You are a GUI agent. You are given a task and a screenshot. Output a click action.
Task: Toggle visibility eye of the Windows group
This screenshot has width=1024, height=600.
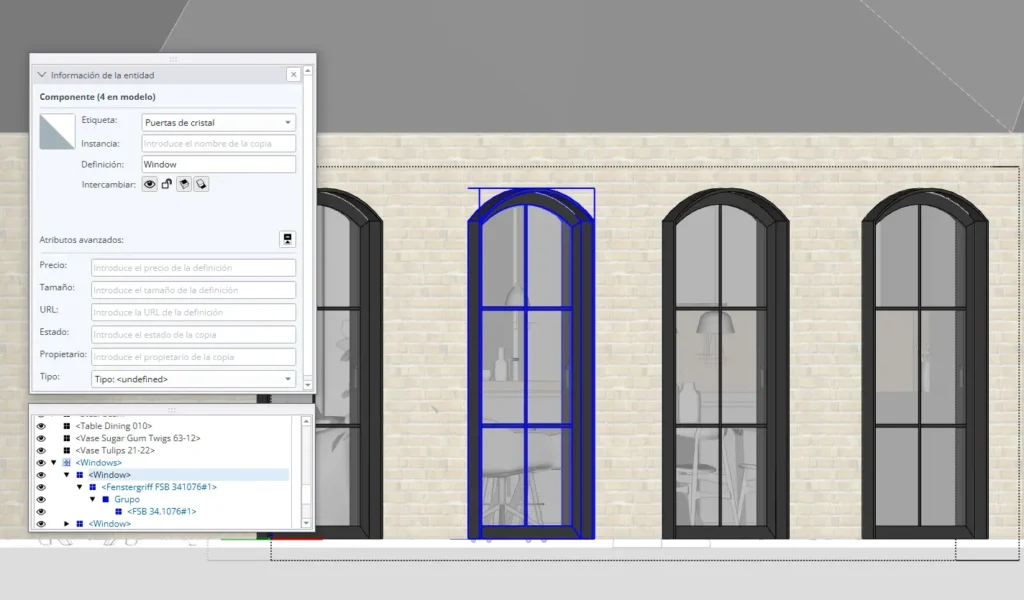41,462
